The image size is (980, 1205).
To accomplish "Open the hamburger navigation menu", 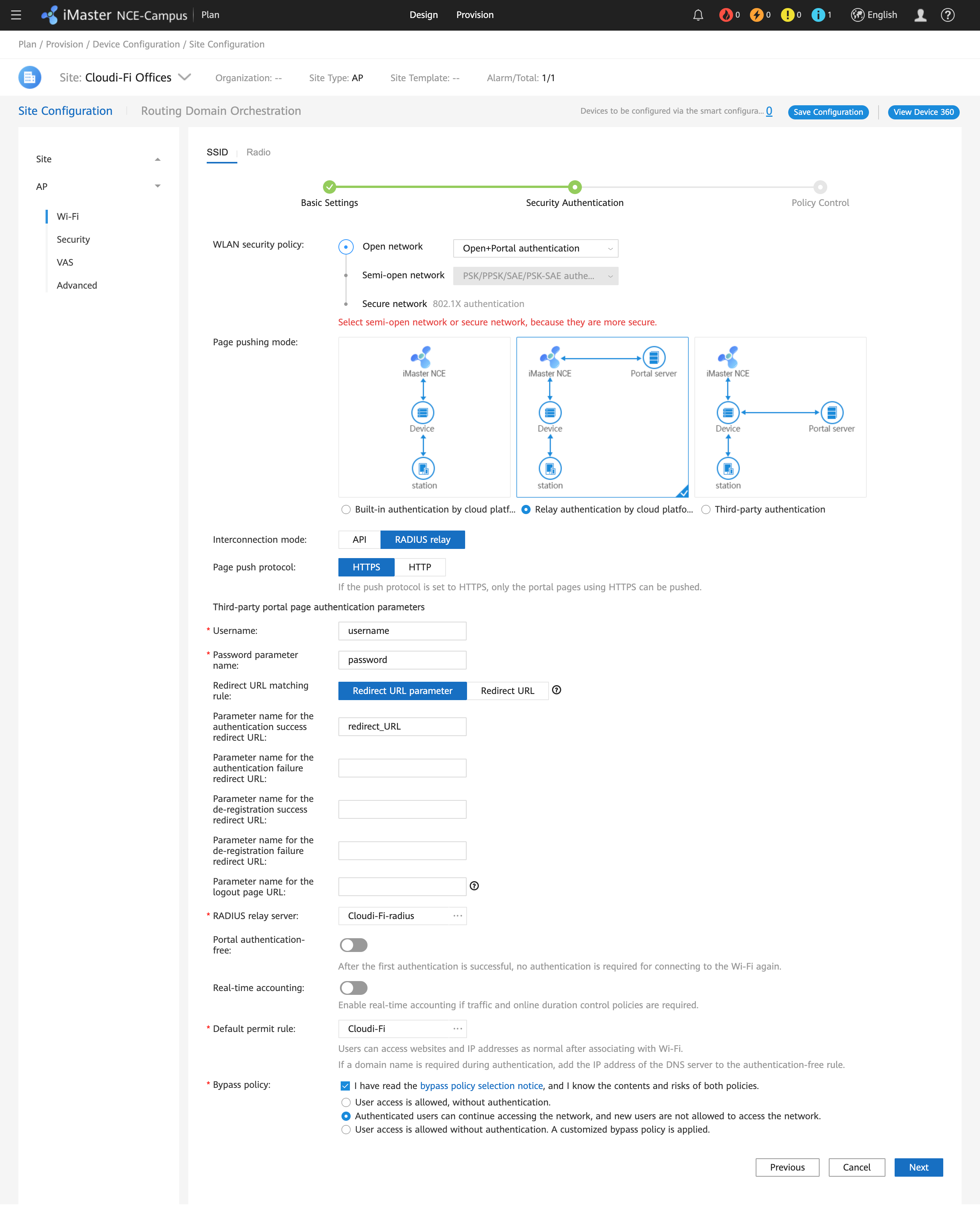I will coord(16,15).
